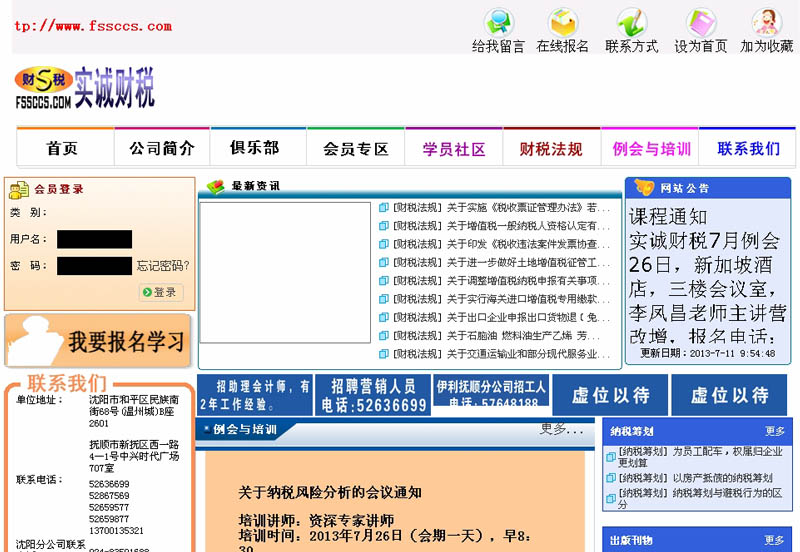Image resolution: width=800 pixels, height=552 pixels.
Task: Click the 我要报名学习 banner
Action: coord(99,341)
